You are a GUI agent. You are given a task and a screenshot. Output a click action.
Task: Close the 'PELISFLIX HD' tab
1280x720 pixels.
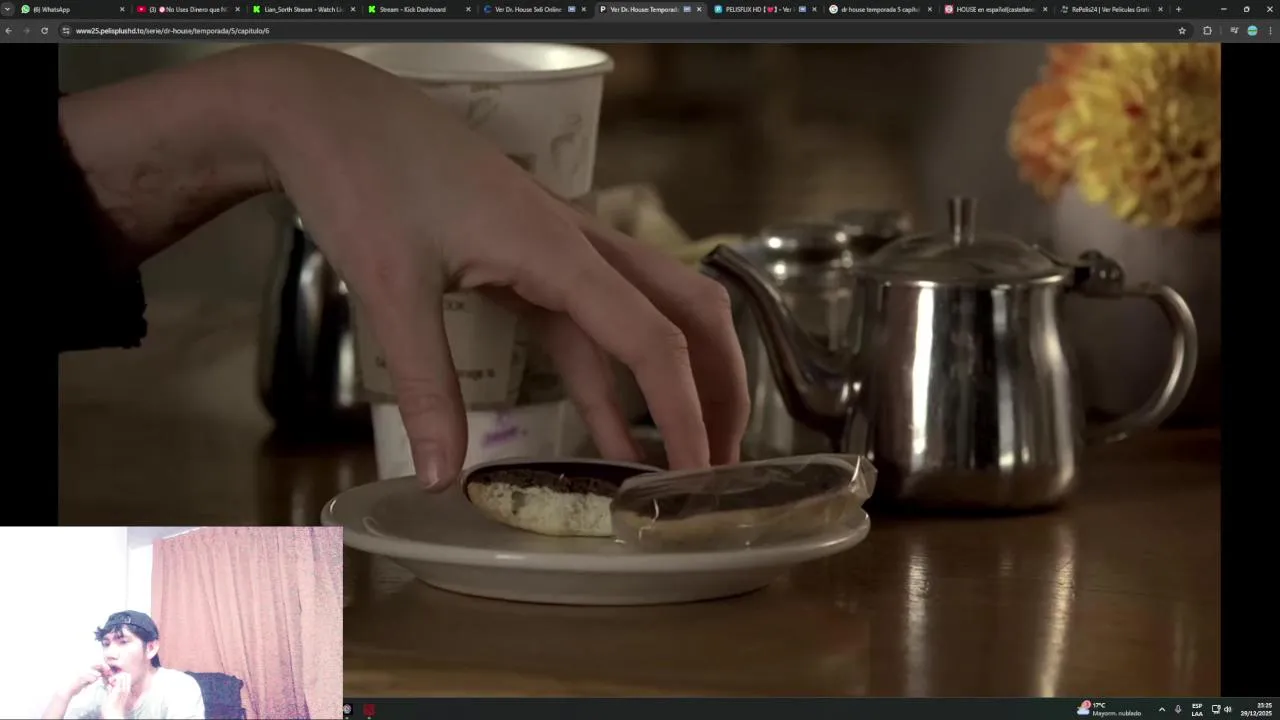pyautogui.click(x=814, y=9)
